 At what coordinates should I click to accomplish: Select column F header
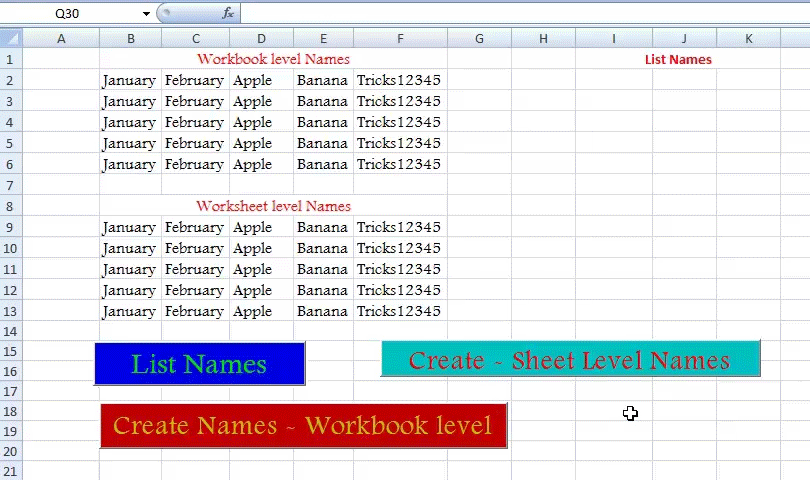coord(400,38)
